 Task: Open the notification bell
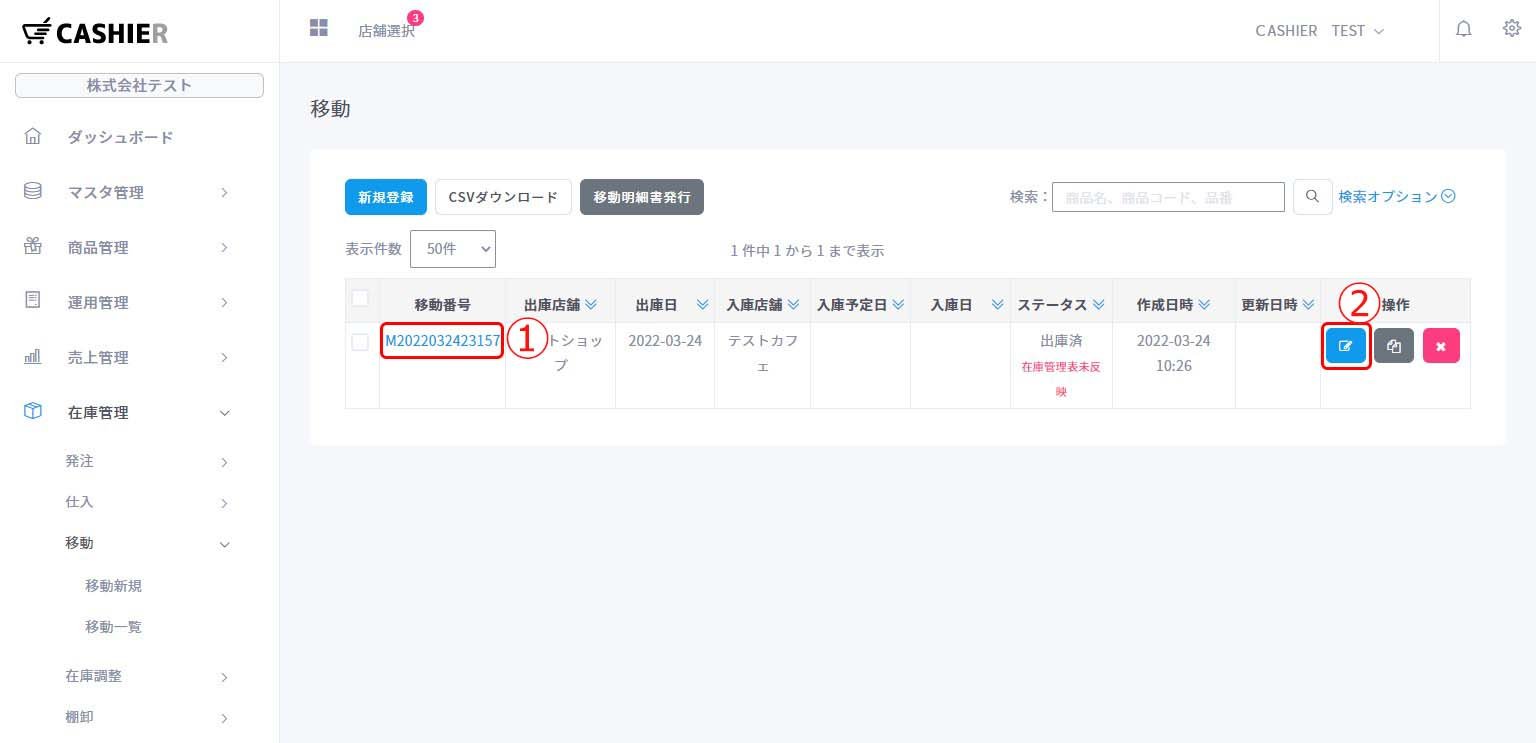point(1464,29)
